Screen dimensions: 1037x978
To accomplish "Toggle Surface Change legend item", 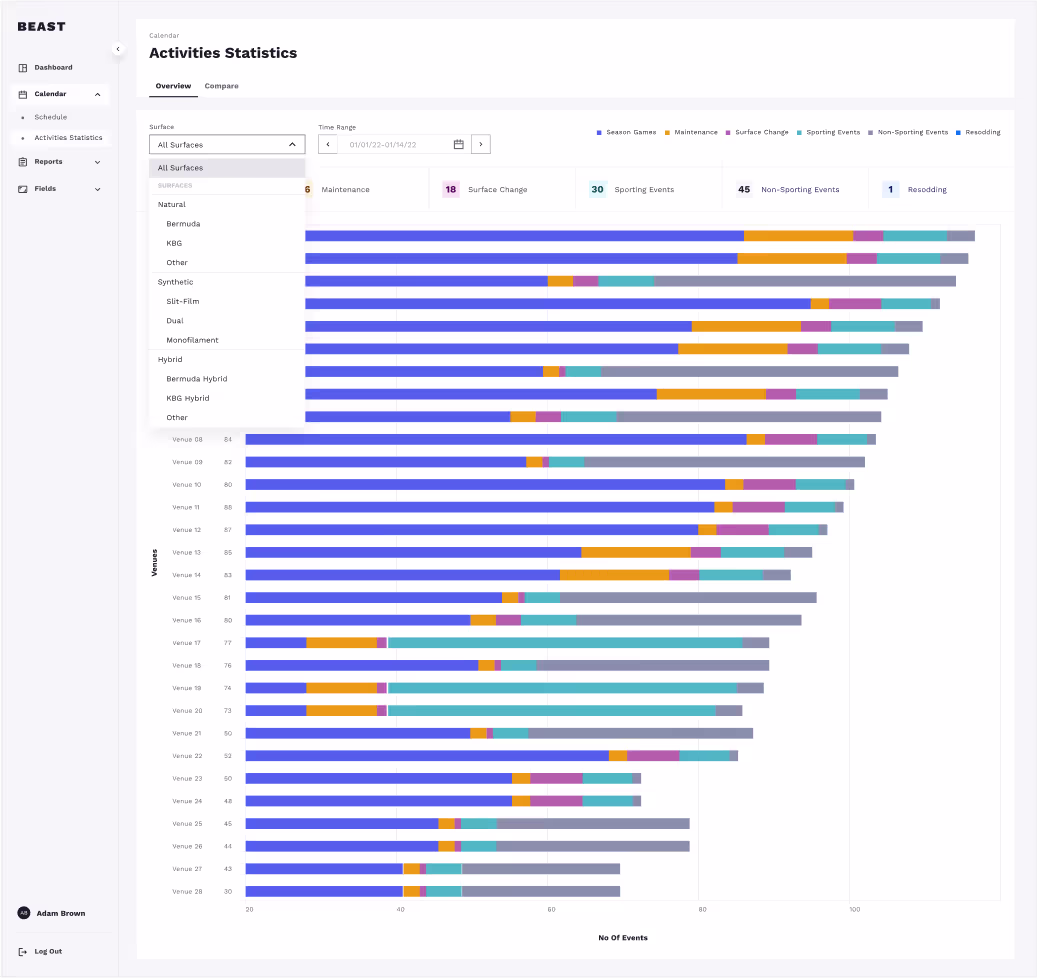I will click(x=757, y=132).
